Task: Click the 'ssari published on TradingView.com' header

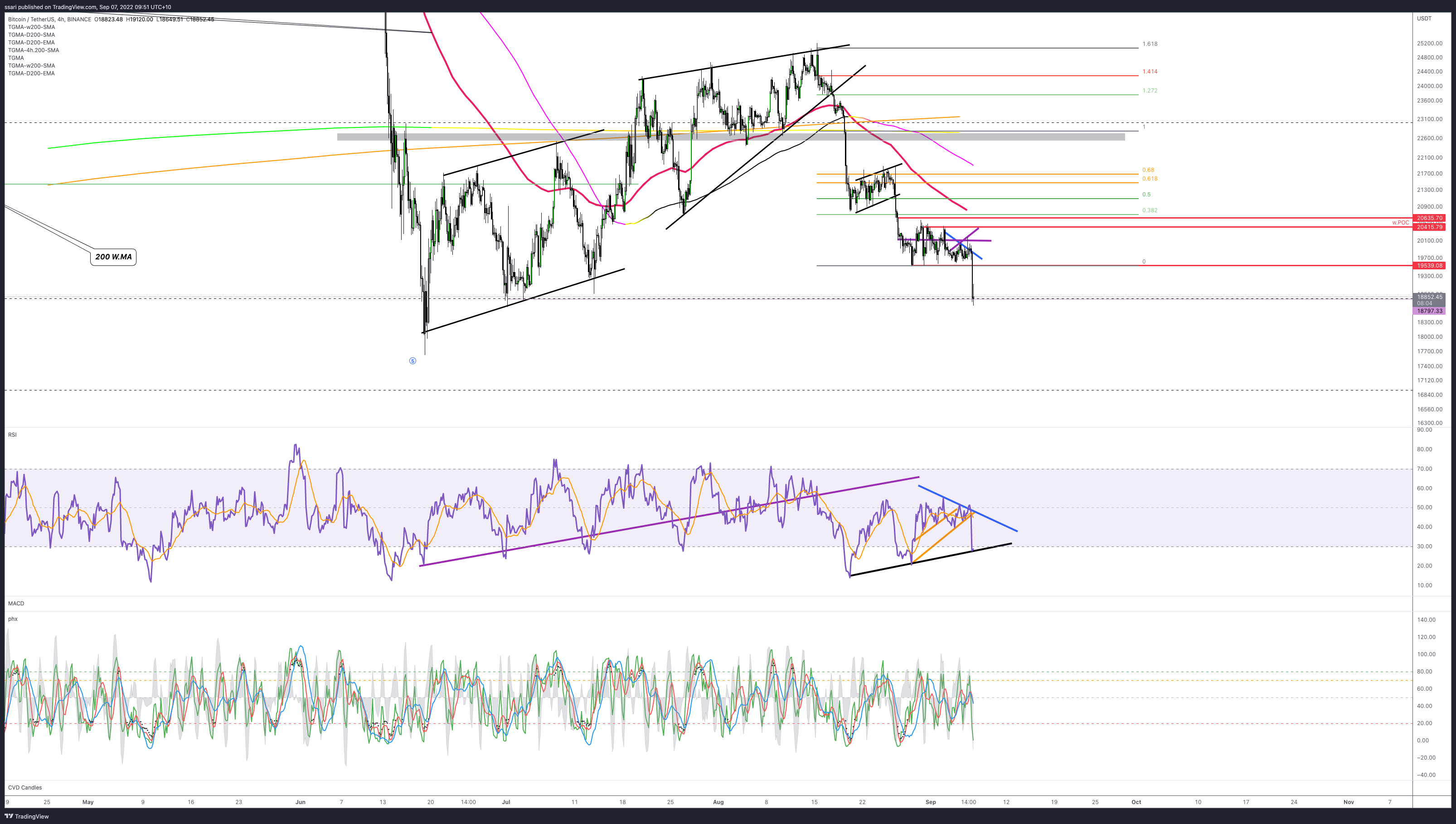Action: (x=87, y=7)
